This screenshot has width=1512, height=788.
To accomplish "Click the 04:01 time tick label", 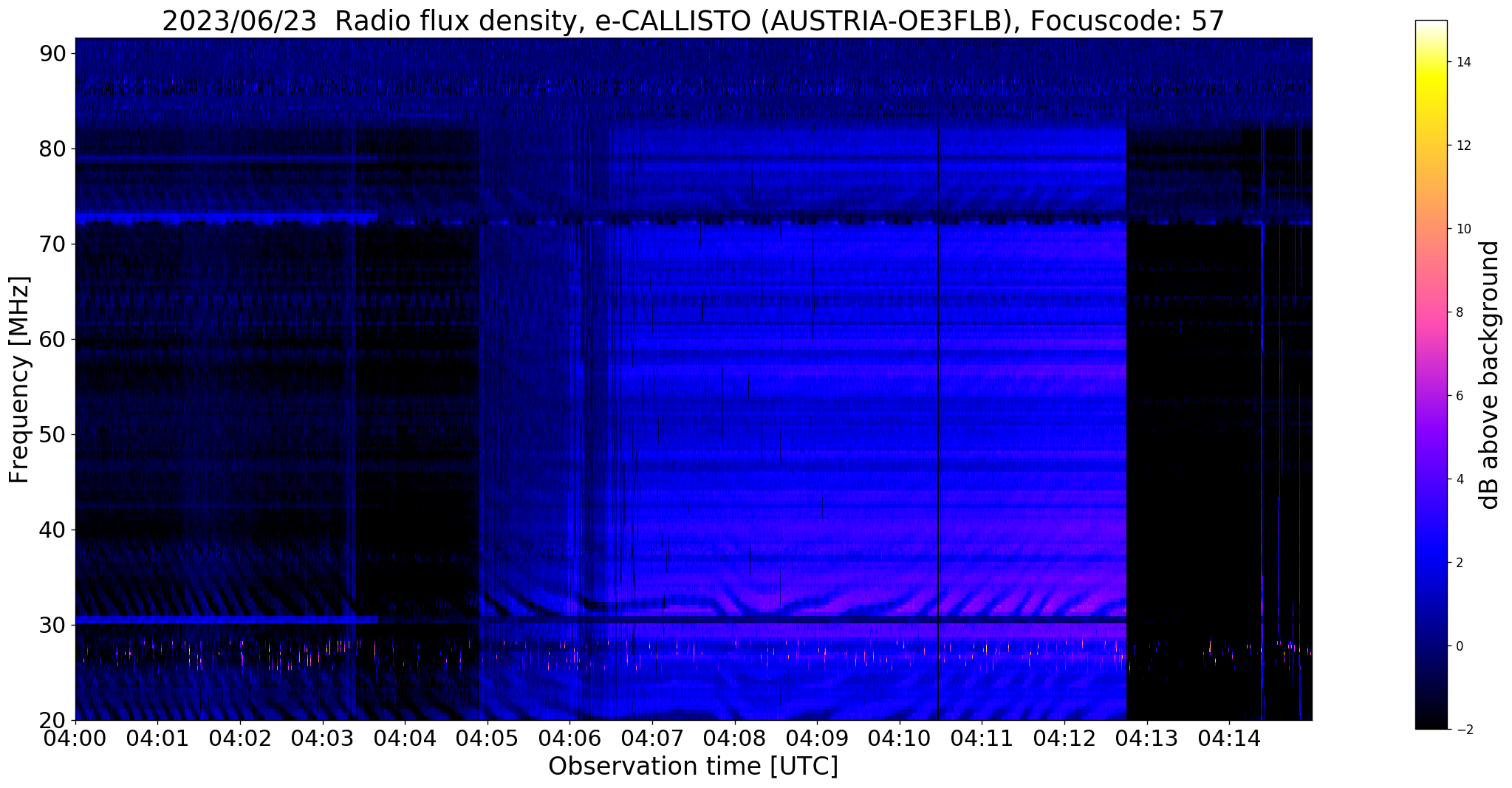I will pyautogui.click(x=157, y=738).
